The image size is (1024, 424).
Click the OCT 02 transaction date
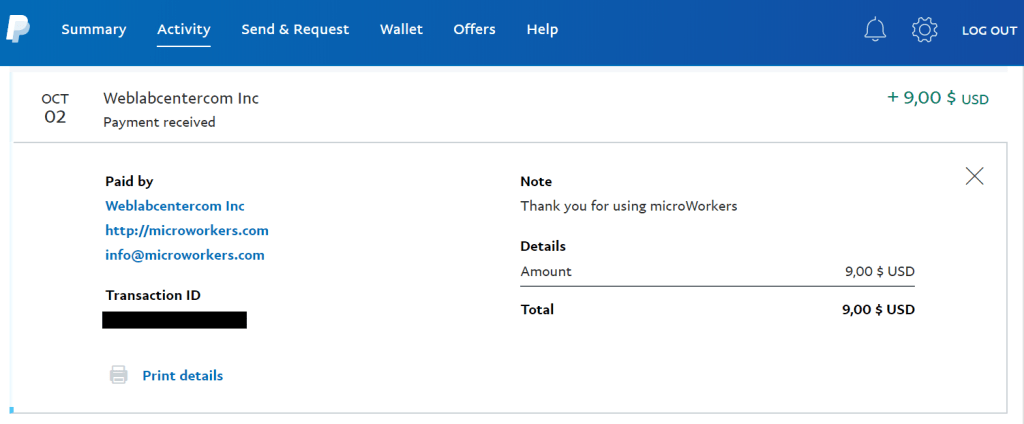pos(55,108)
